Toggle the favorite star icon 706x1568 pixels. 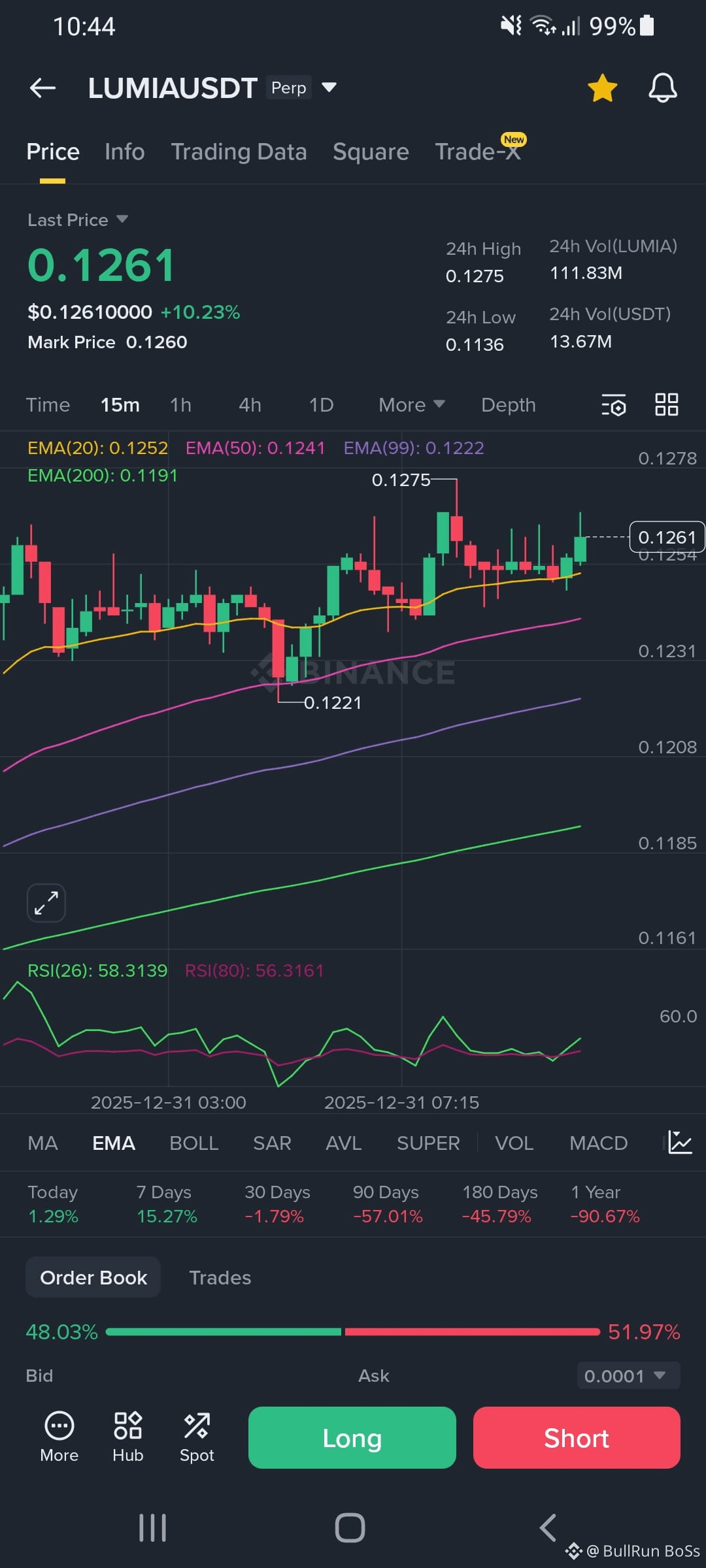pyautogui.click(x=602, y=88)
